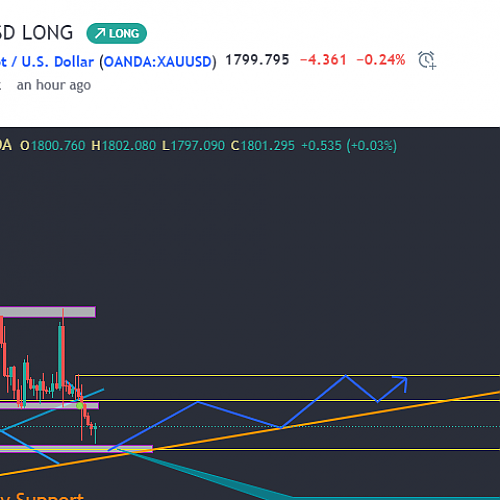Viewport: 500px width, 500px height.
Task: Click the arrow icon inside LONG badge
Action: [x=100, y=33]
